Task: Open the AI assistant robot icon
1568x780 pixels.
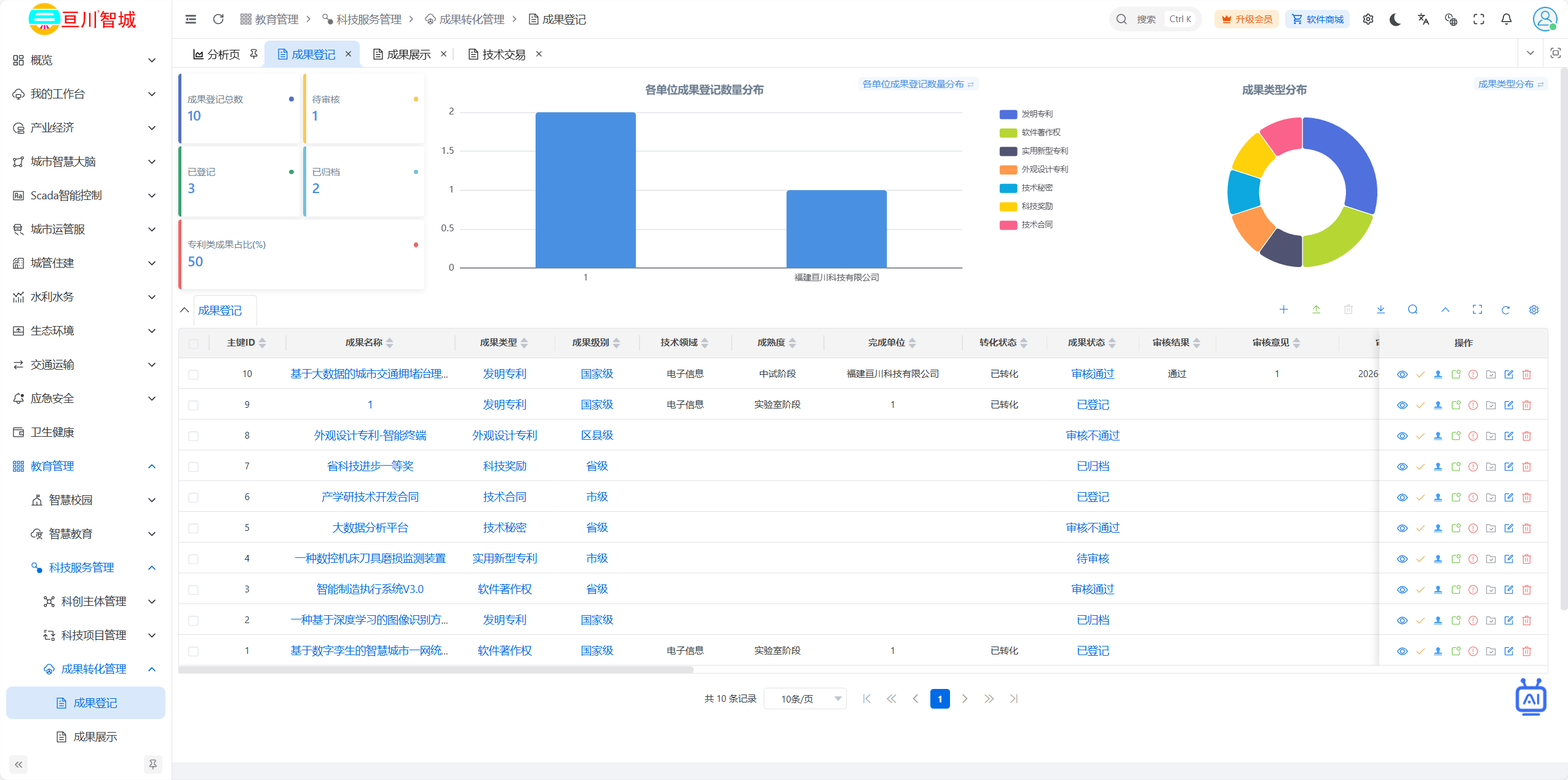Action: (x=1530, y=697)
